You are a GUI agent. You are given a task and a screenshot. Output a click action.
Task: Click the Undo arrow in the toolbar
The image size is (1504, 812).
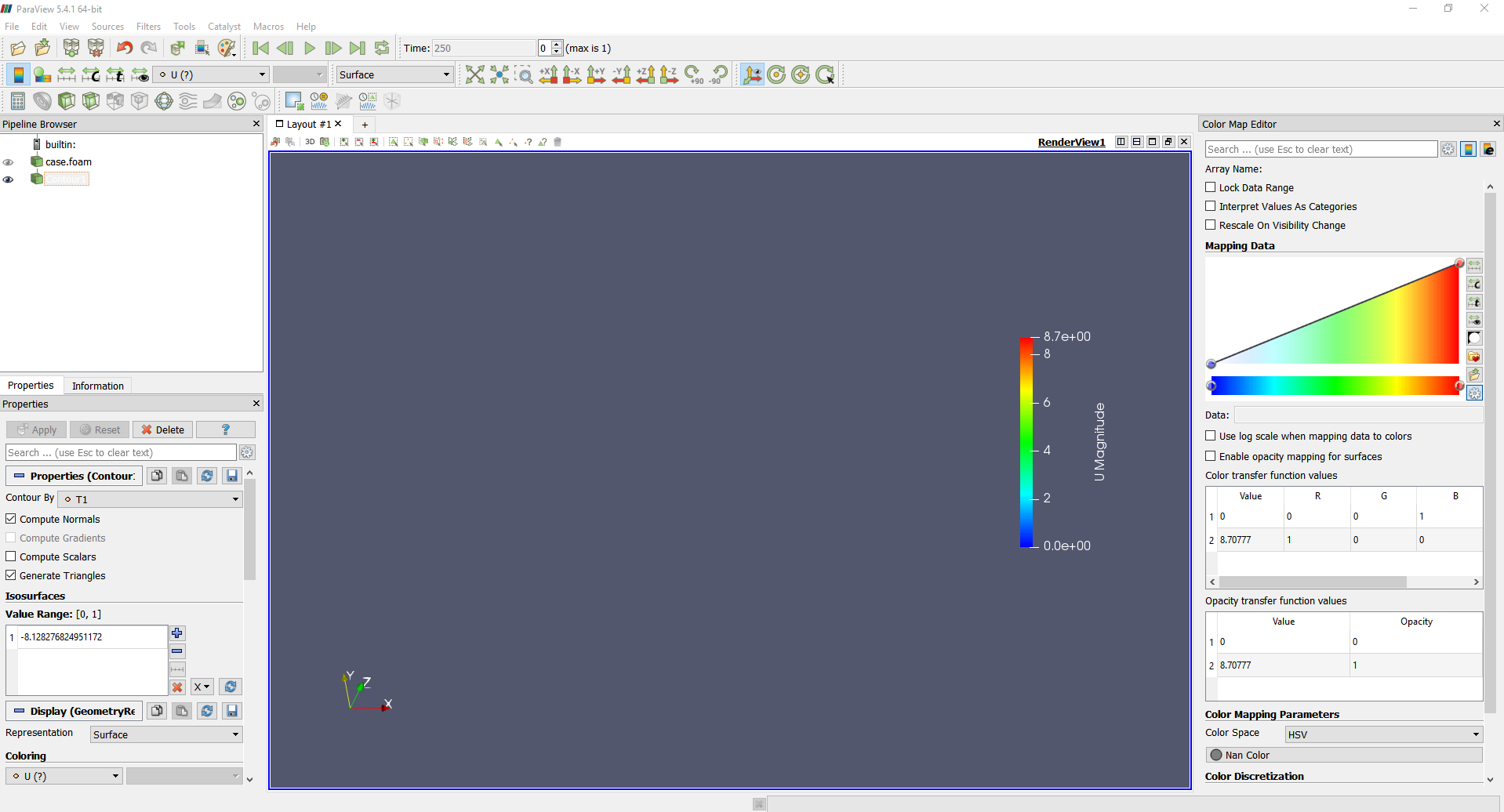(125, 49)
